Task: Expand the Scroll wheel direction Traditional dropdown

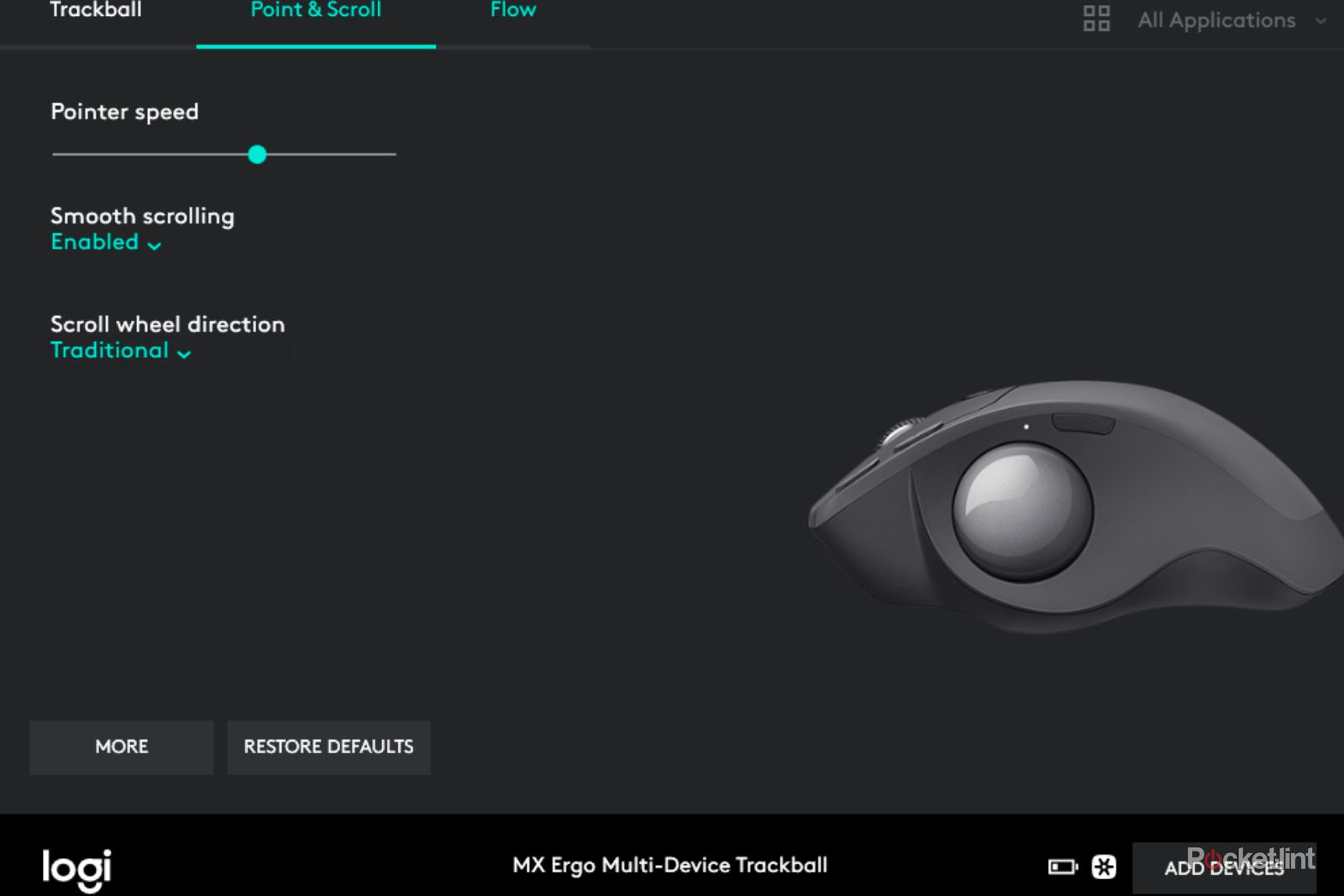Action: [121, 351]
